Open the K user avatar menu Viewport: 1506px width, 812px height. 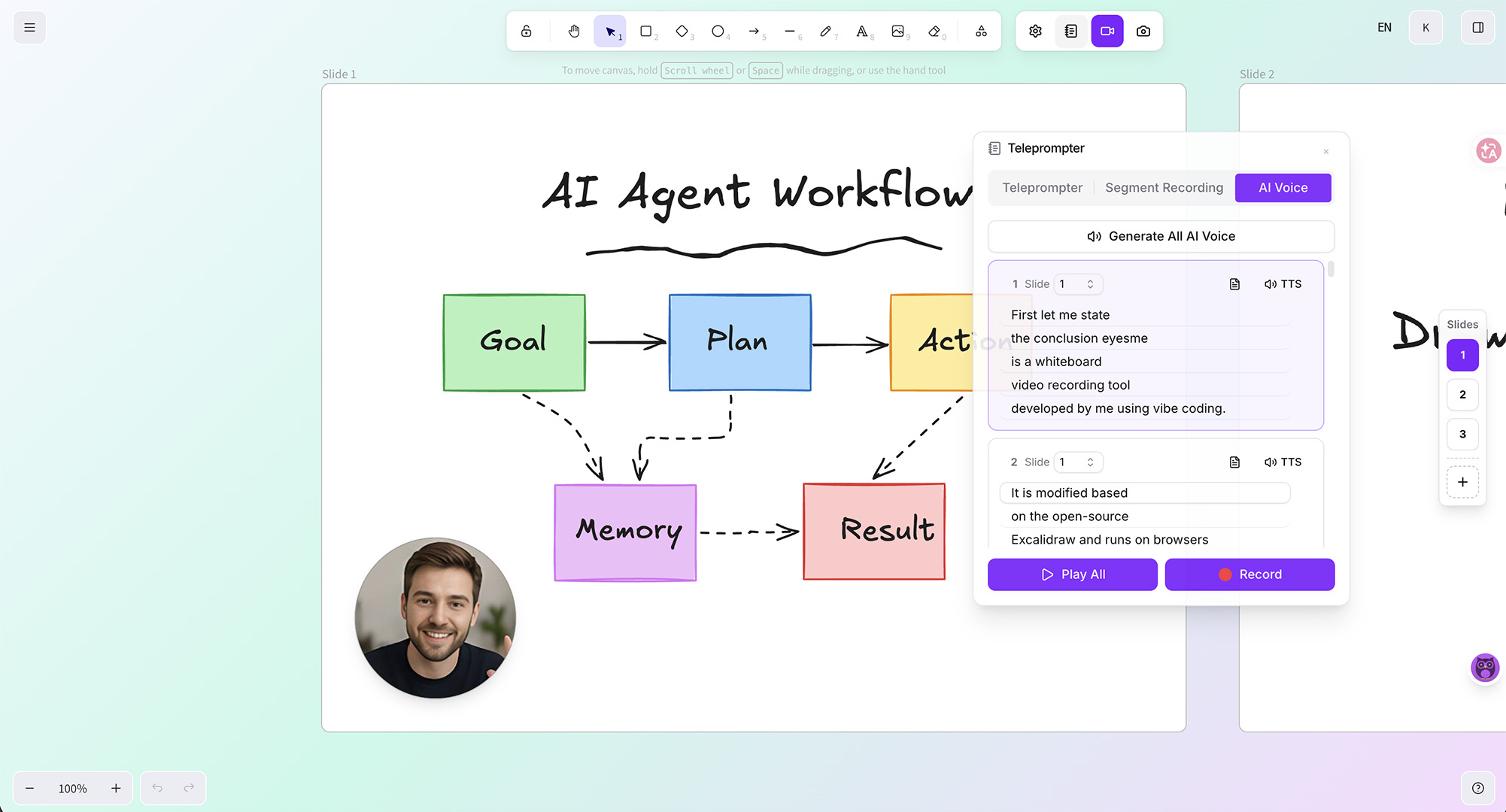[1426, 28]
